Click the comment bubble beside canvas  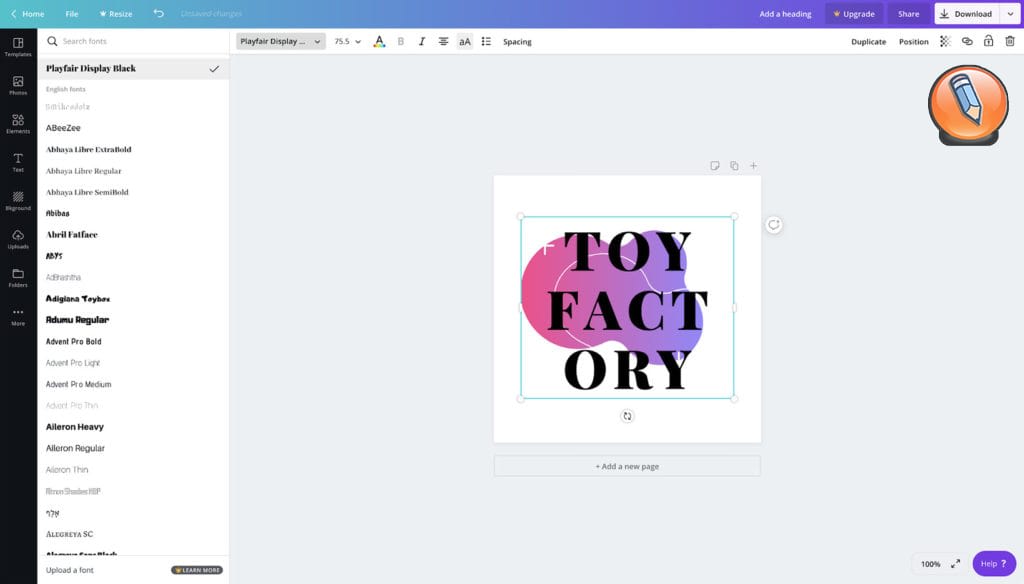pyautogui.click(x=773, y=225)
